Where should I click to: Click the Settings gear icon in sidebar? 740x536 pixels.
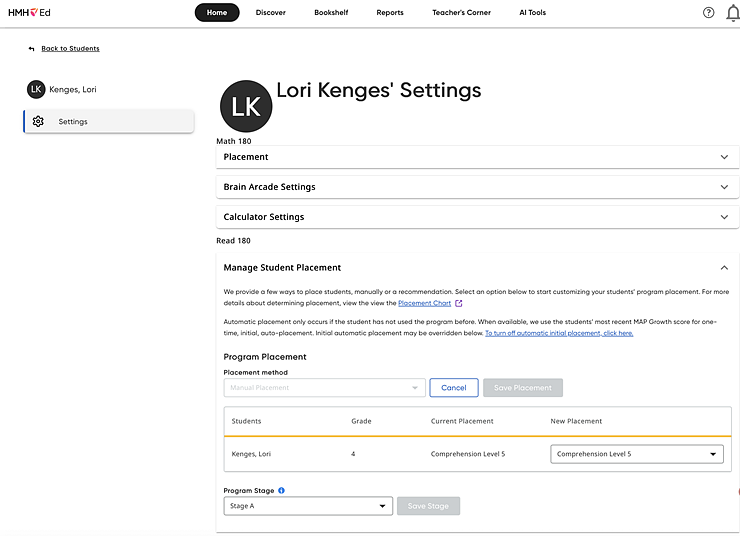tap(38, 121)
